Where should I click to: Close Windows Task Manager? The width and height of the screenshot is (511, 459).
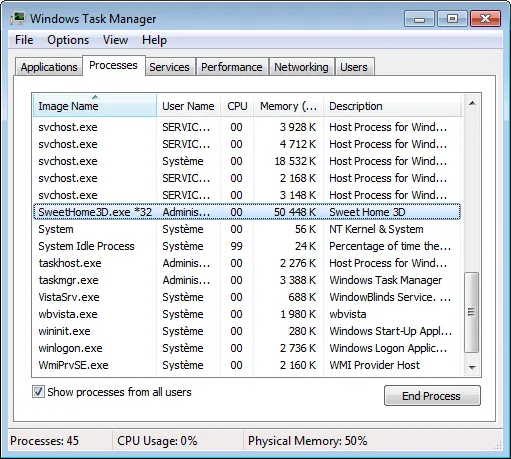click(x=485, y=19)
